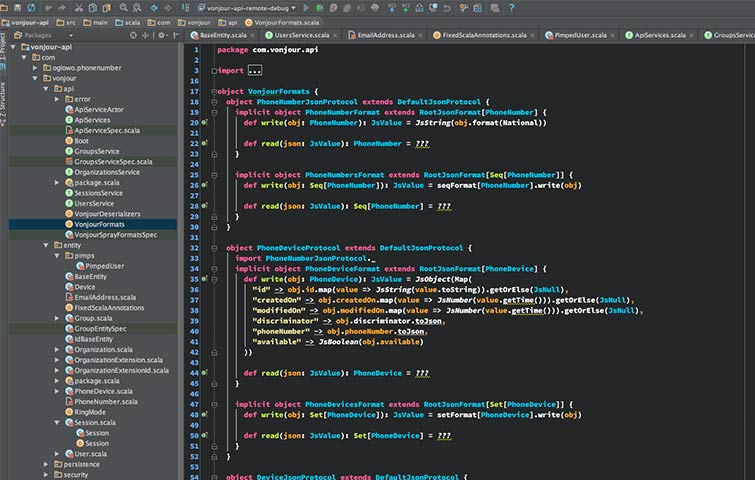This screenshot has width=755, height=480.
Task: Click the scala breadcrumb
Action: pos(128,23)
